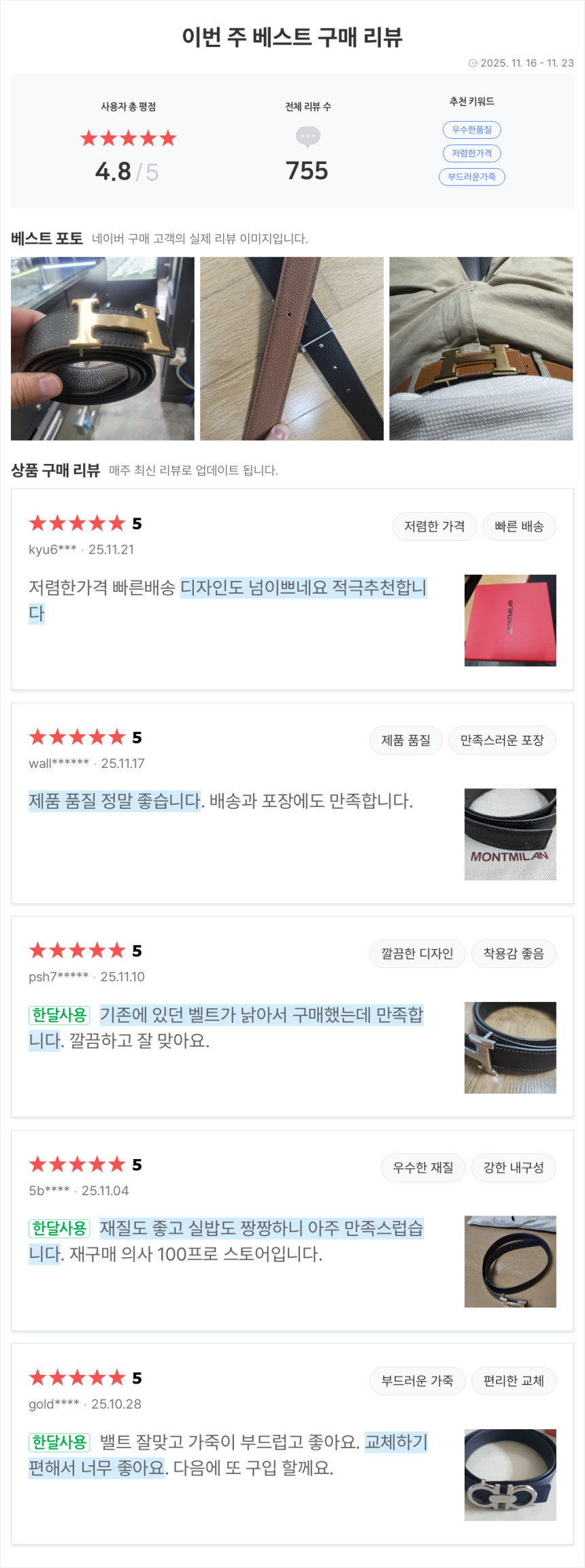585x1568 pixels.
Task: Select the 부드러운가죽 keyword tag
Action: click(x=471, y=177)
